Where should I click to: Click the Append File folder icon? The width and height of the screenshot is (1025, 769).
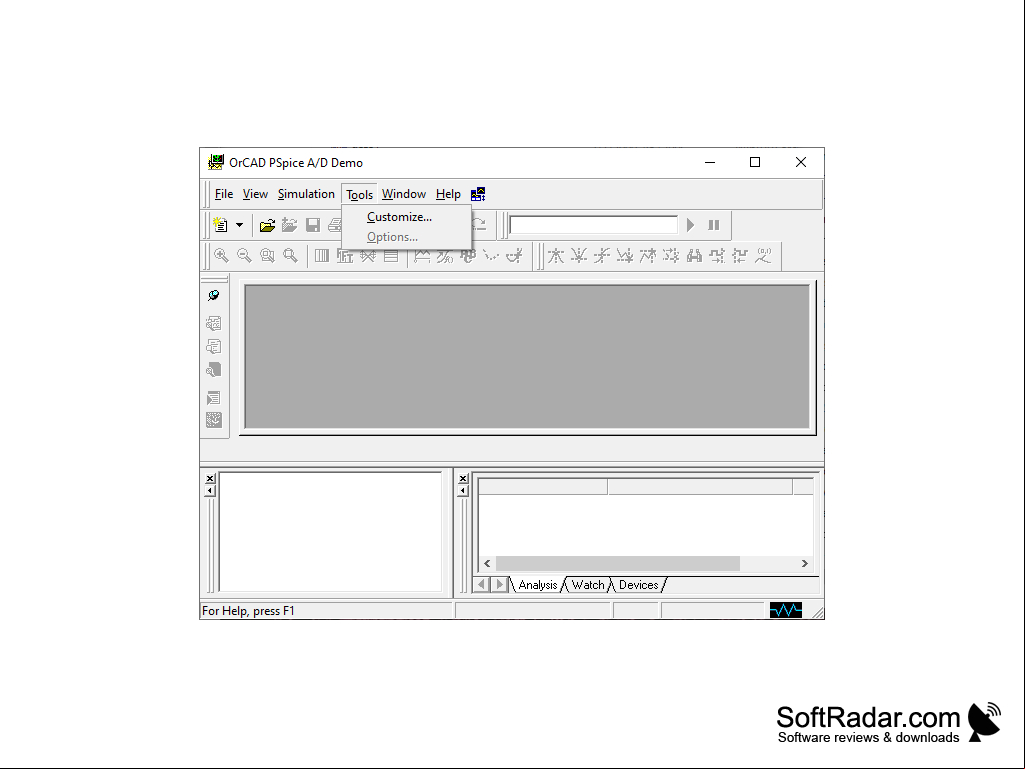click(290, 226)
